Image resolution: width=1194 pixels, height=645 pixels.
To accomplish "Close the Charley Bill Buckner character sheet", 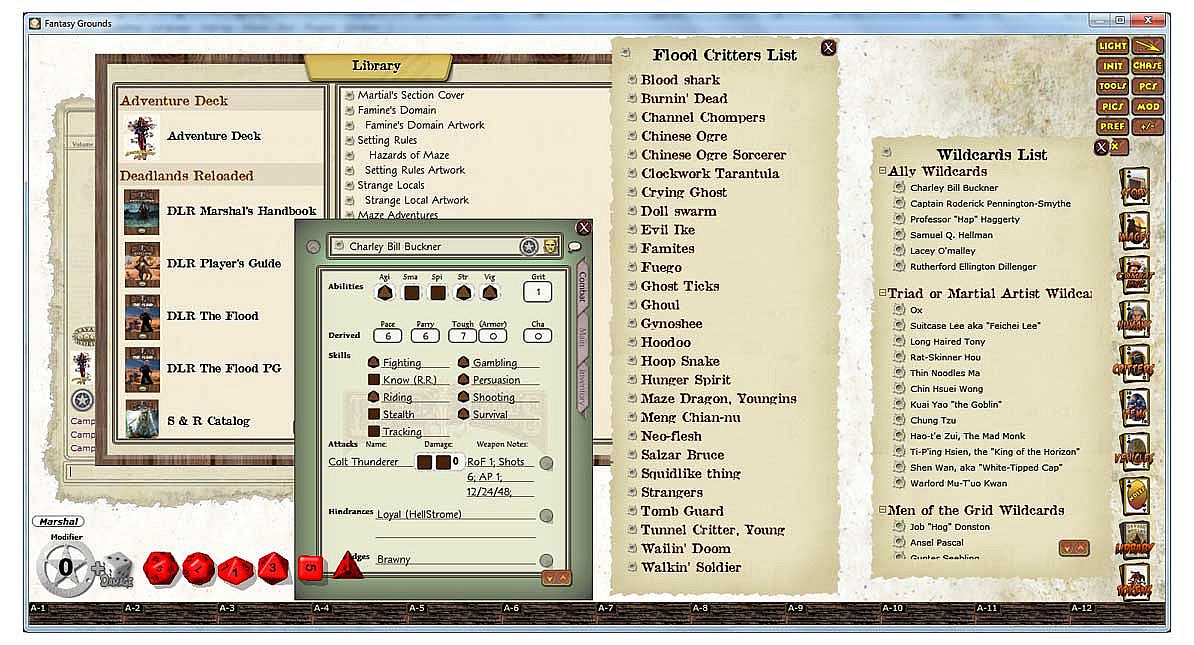I will pyautogui.click(x=584, y=228).
